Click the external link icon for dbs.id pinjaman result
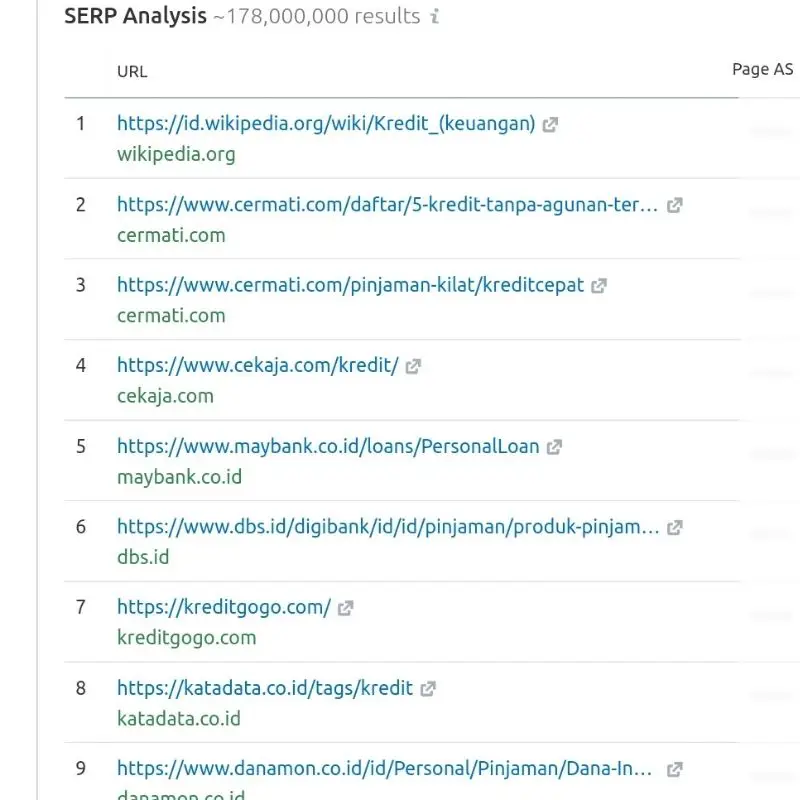The image size is (800, 800). pyautogui.click(x=675, y=527)
